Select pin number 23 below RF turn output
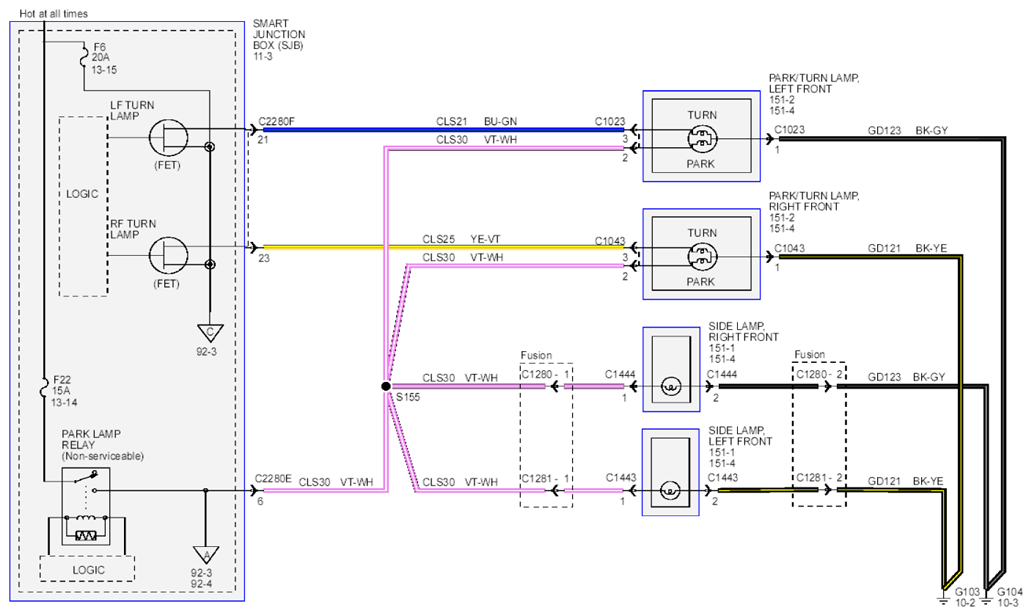Screen dimensions: 1033x616 click(x=264, y=258)
